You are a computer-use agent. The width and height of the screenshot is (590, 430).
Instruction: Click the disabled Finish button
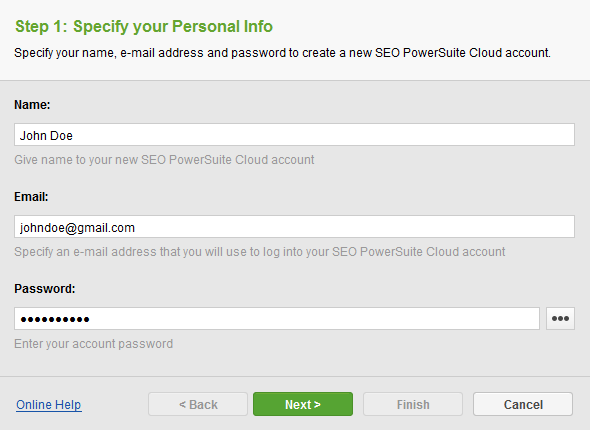pyautogui.click(x=413, y=404)
